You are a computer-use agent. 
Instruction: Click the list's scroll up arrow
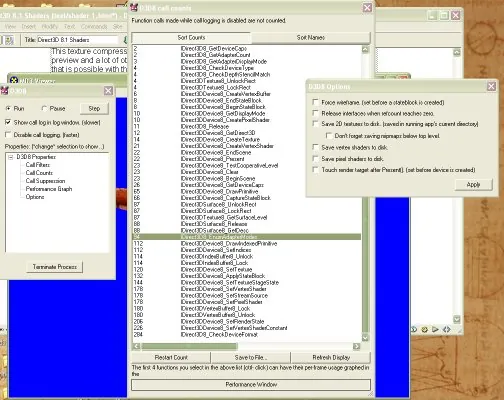pos(365,49)
